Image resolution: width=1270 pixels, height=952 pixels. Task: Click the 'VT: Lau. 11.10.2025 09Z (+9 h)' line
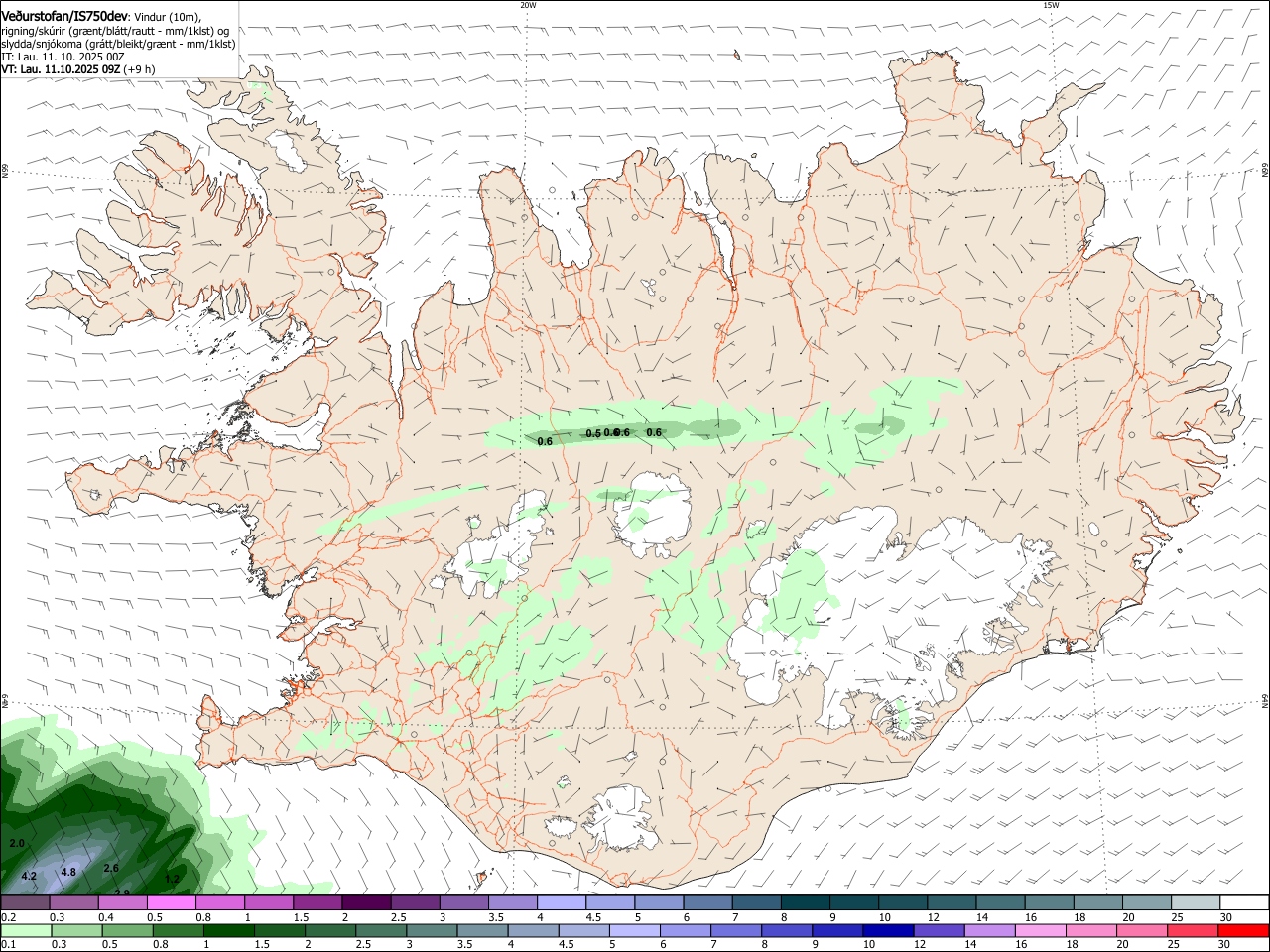point(77,69)
